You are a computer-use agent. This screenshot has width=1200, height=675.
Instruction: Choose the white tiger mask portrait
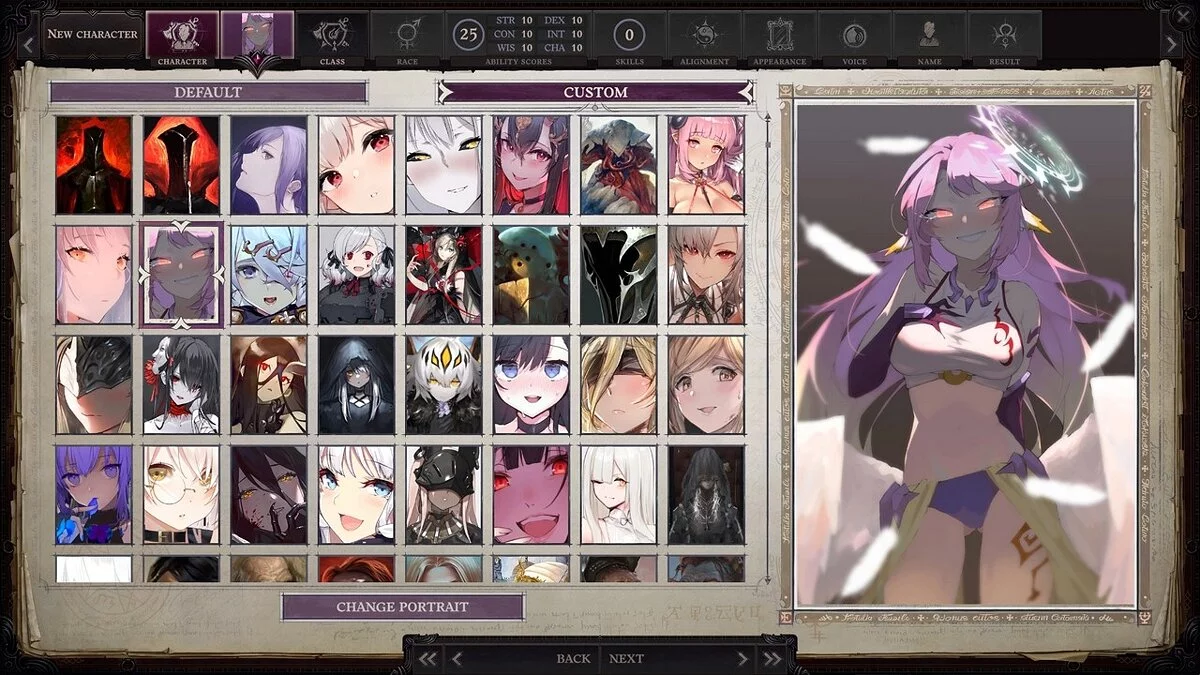444,385
